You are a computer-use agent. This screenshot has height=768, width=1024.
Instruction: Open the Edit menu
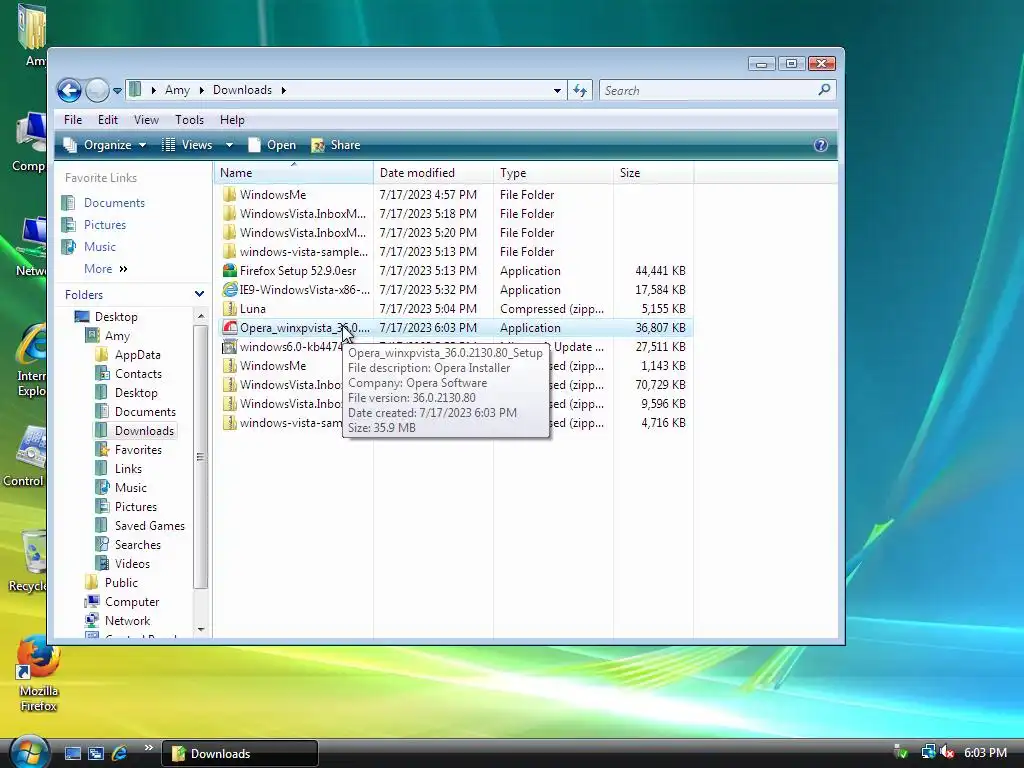click(x=108, y=120)
